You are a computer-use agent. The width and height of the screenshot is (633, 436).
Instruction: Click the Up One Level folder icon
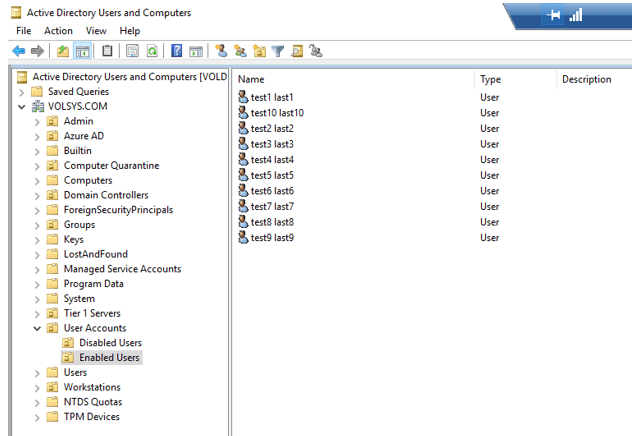63,50
